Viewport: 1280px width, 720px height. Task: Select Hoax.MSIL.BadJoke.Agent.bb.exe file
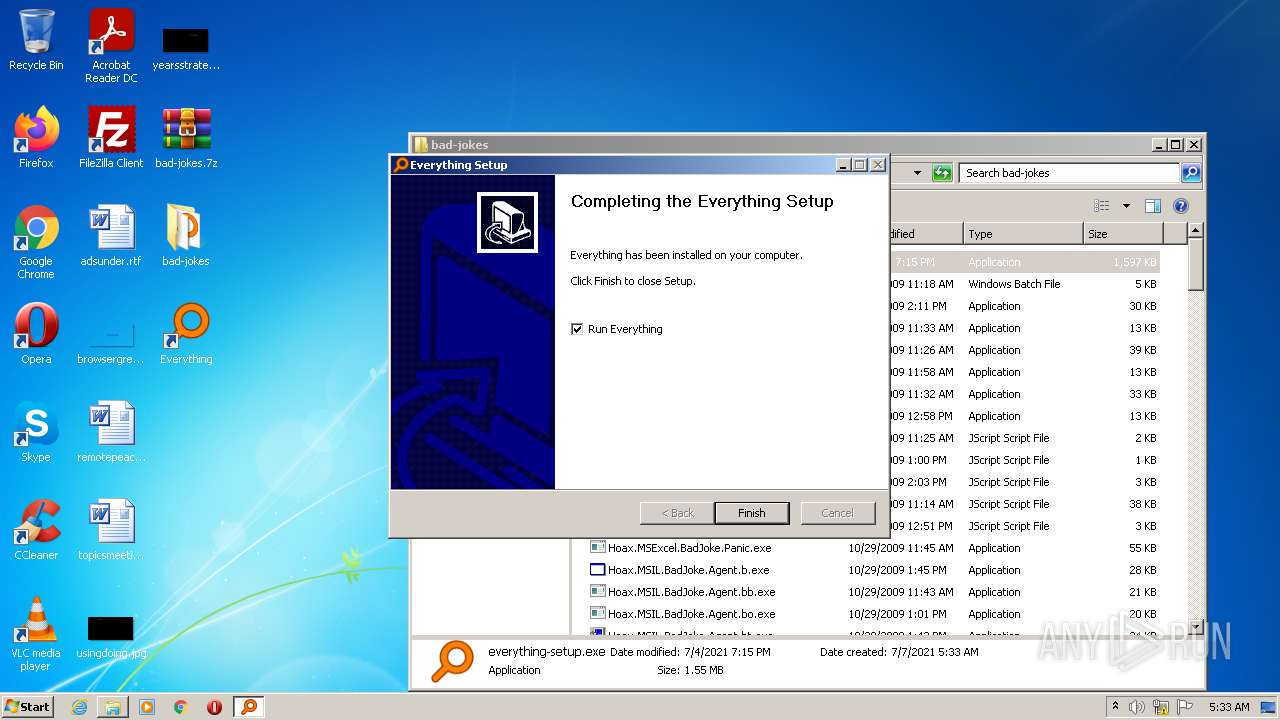[682, 592]
